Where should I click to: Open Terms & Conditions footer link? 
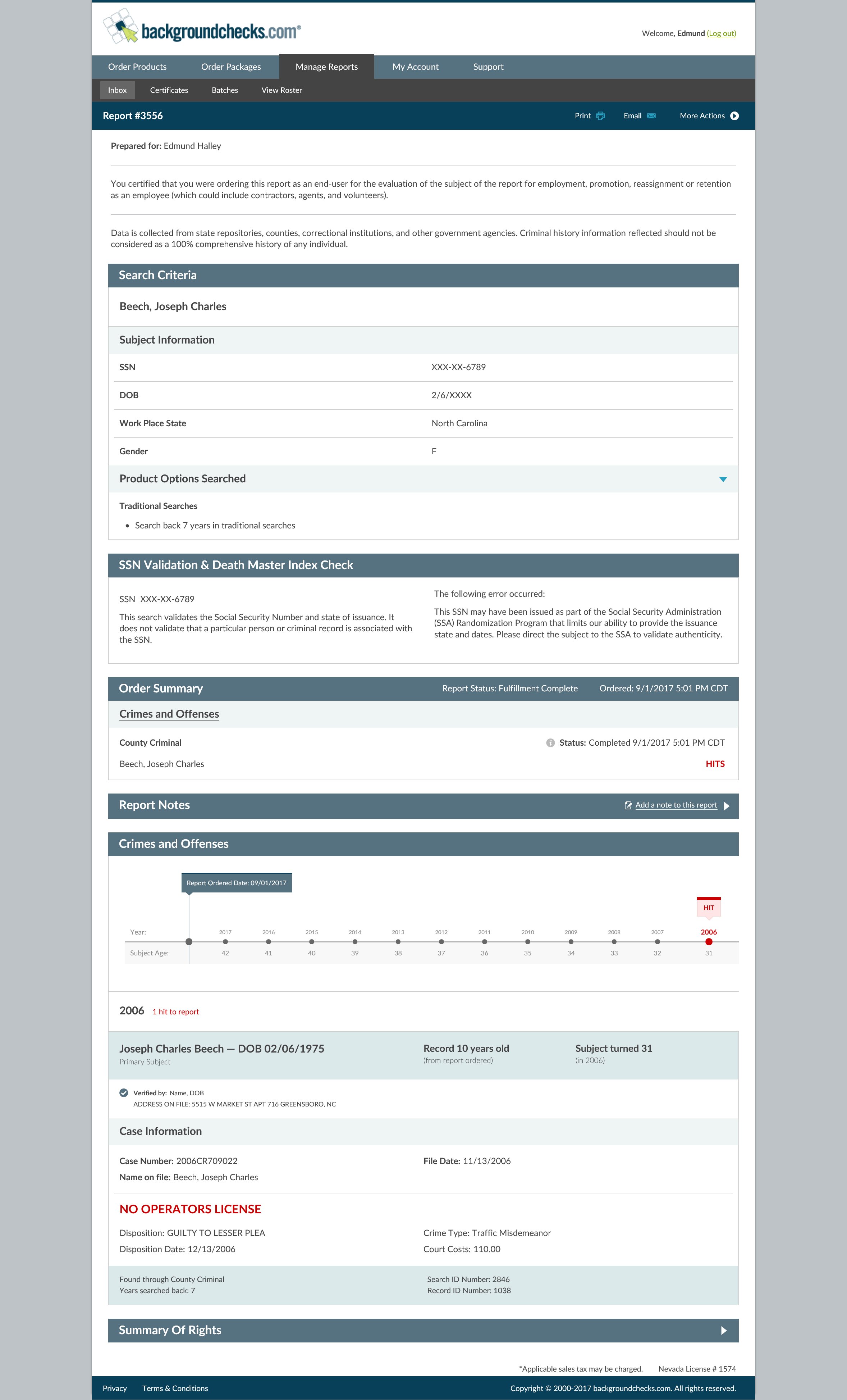click(x=175, y=1388)
